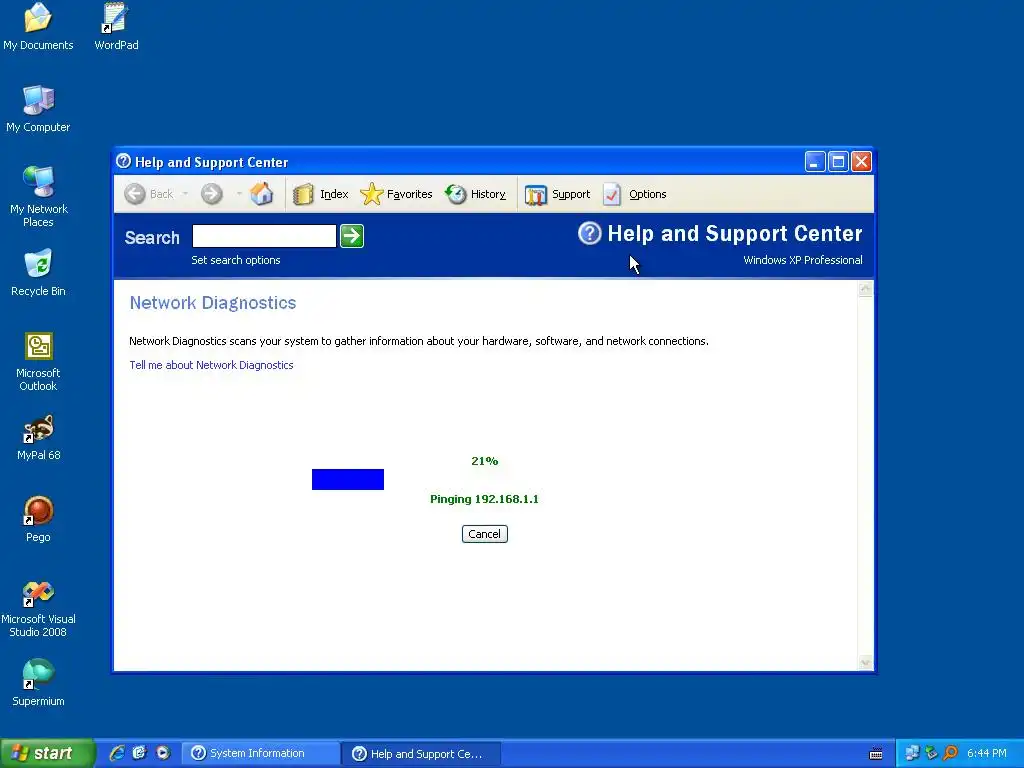Switch to System Information taskbar button
The image size is (1024, 768).
pos(260,754)
